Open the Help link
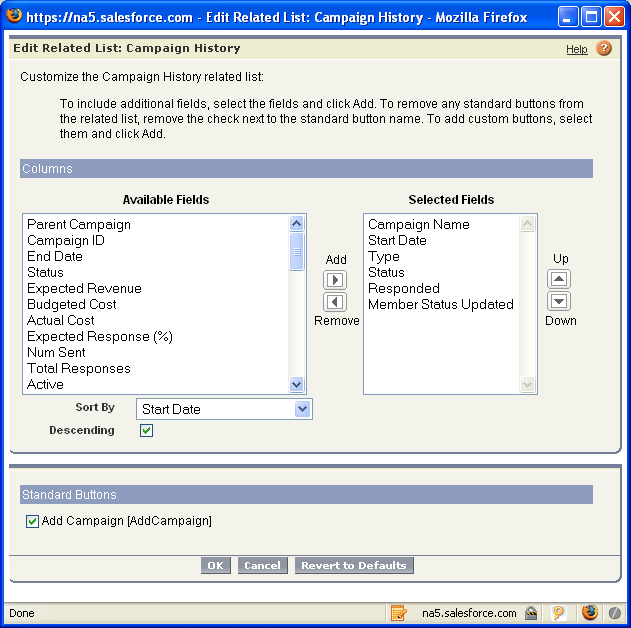Image resolution: width=631 pixels, height=628 pixels. pos(577,49)
